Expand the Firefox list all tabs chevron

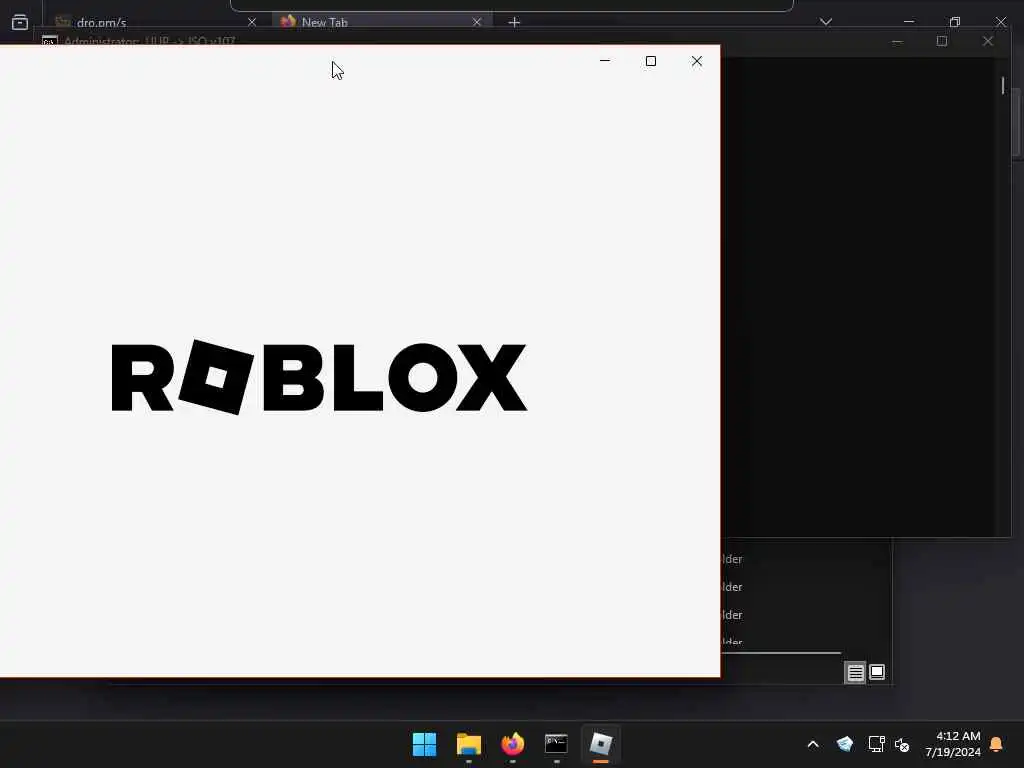pyautogui.click(x=825, y=22)
